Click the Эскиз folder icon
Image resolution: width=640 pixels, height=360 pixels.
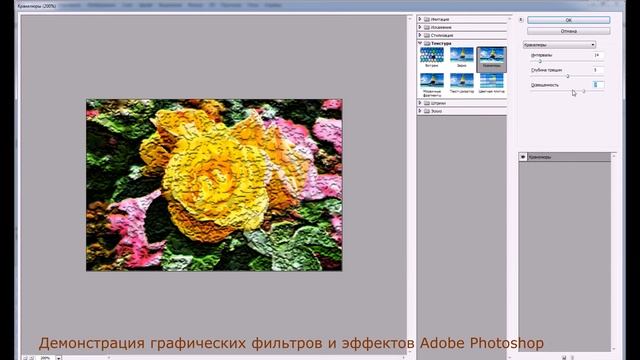pos(427,111)
